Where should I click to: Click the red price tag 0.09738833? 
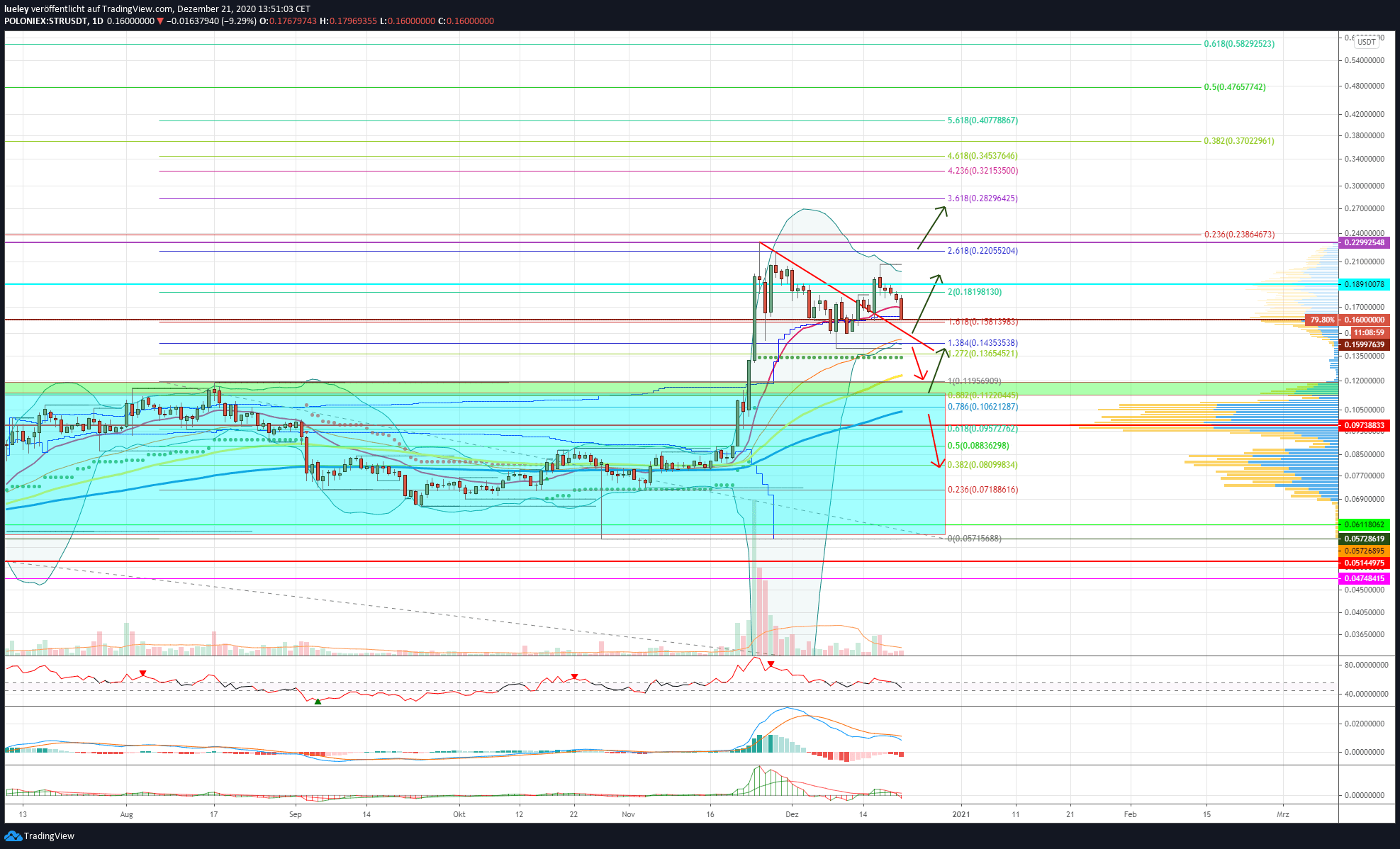pyautogui.click(x=1364, y=425)
